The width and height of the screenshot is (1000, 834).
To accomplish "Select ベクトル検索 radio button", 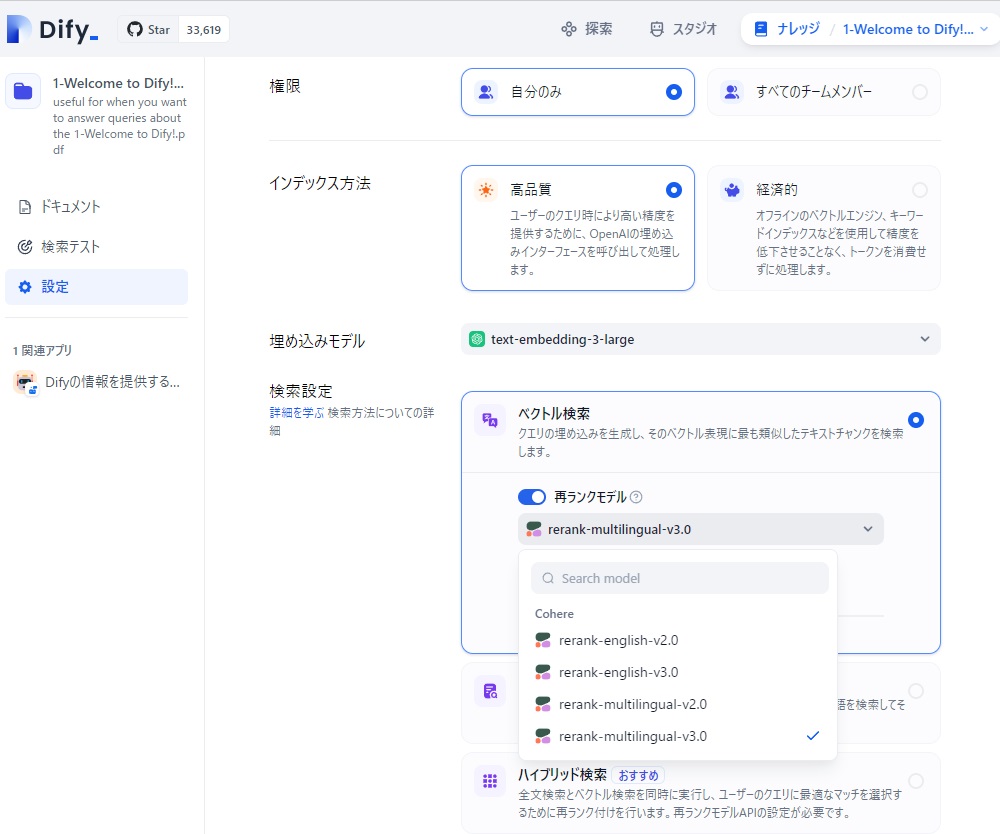I will pyautogui.click(x=916, y=420).
